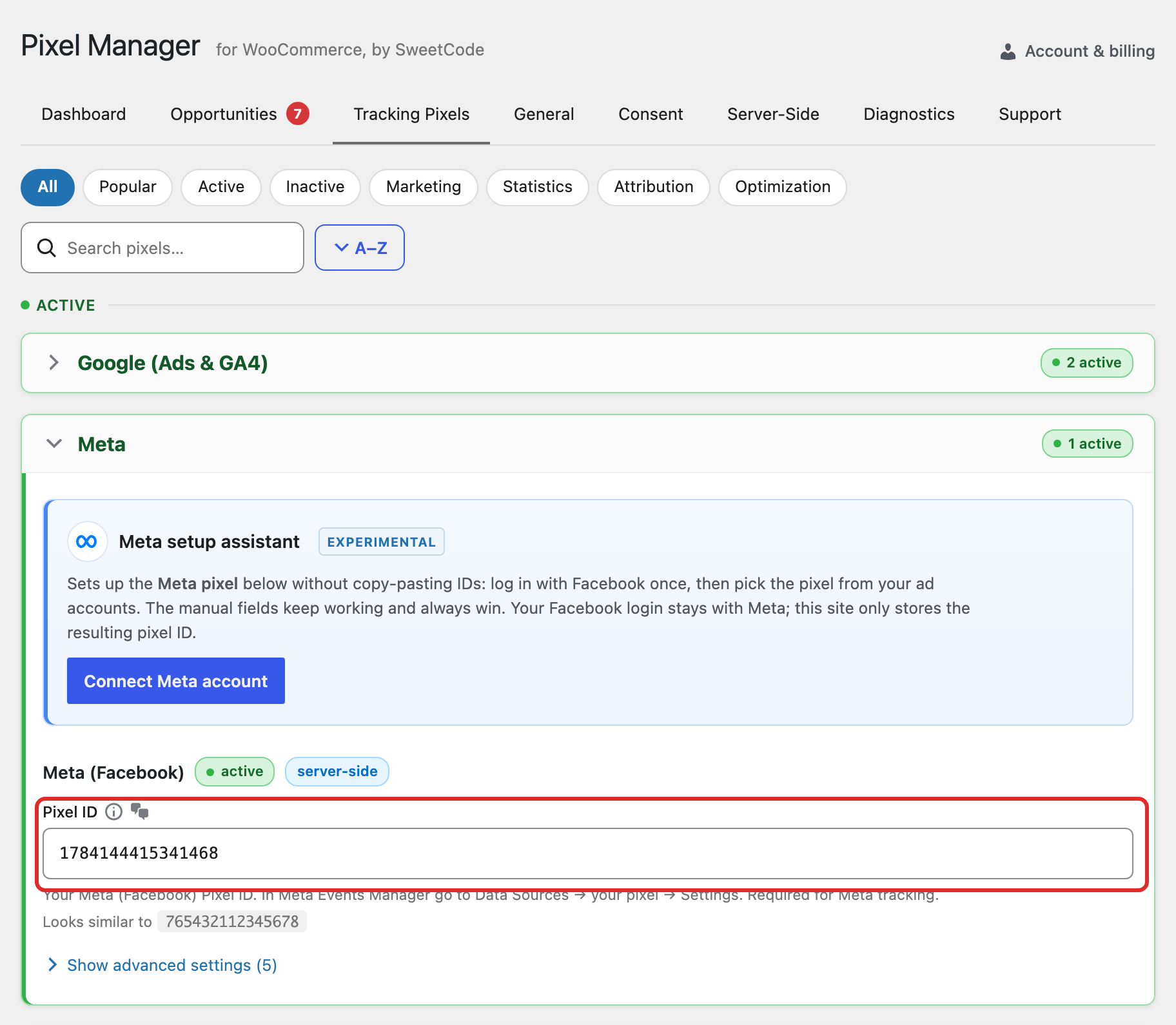The width and height of the screenshot is (1176, 1025).
Task: Expand Show advanced settings (5)
Action: tap(162, 965)
